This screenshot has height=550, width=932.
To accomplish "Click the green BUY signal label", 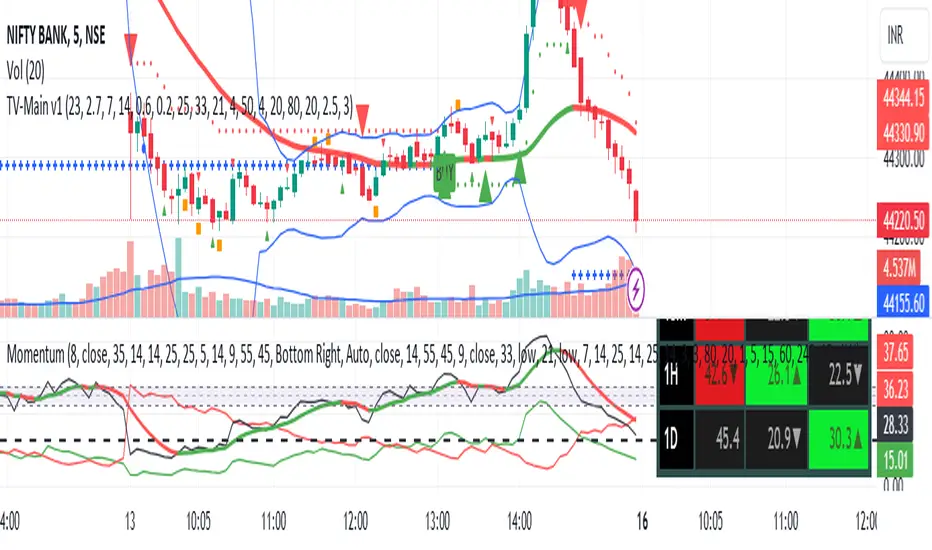I will (445, 174).
